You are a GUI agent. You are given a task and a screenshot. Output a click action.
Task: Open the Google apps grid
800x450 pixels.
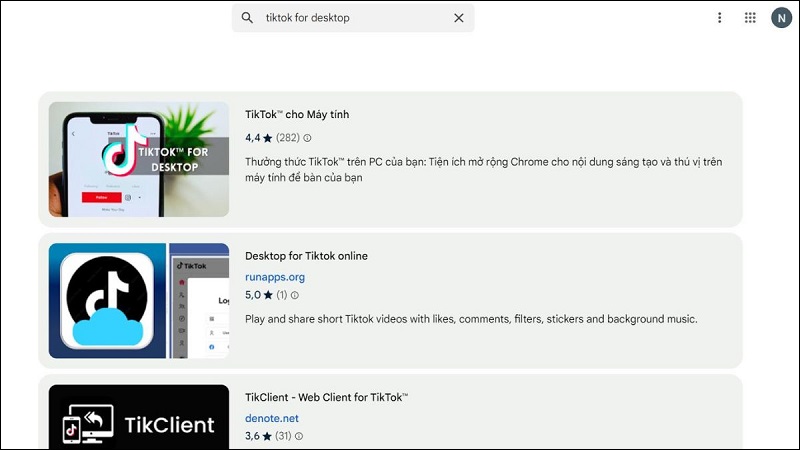750,18
